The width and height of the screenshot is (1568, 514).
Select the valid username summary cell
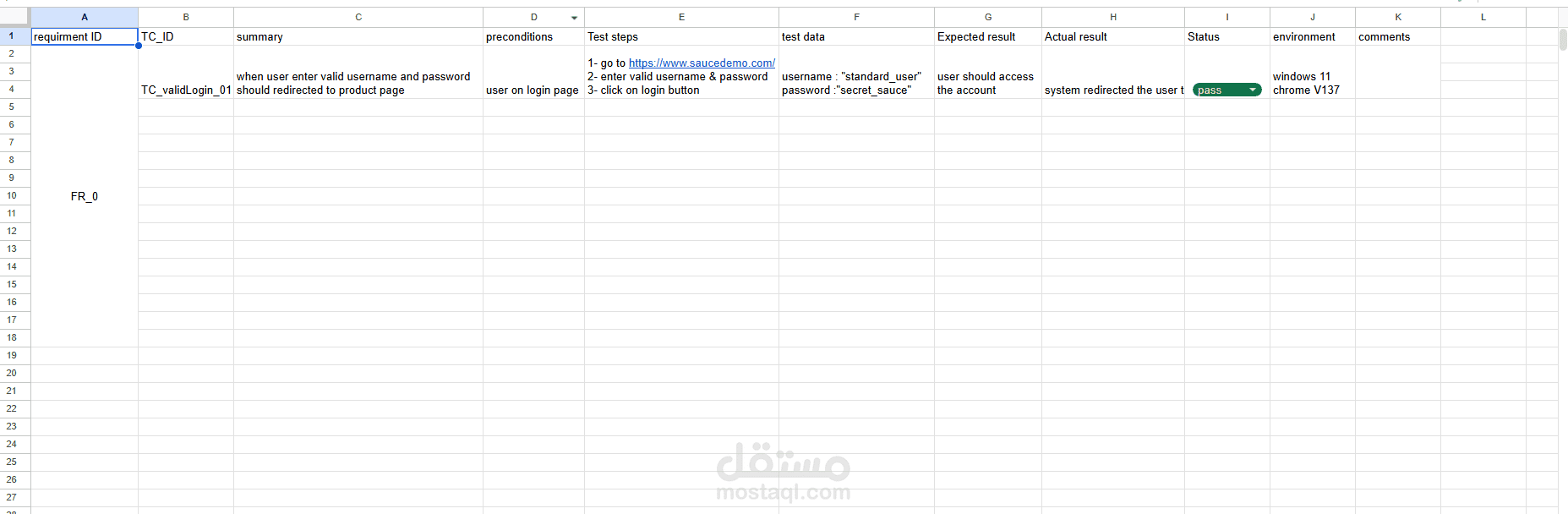click(x=358, y=72)
